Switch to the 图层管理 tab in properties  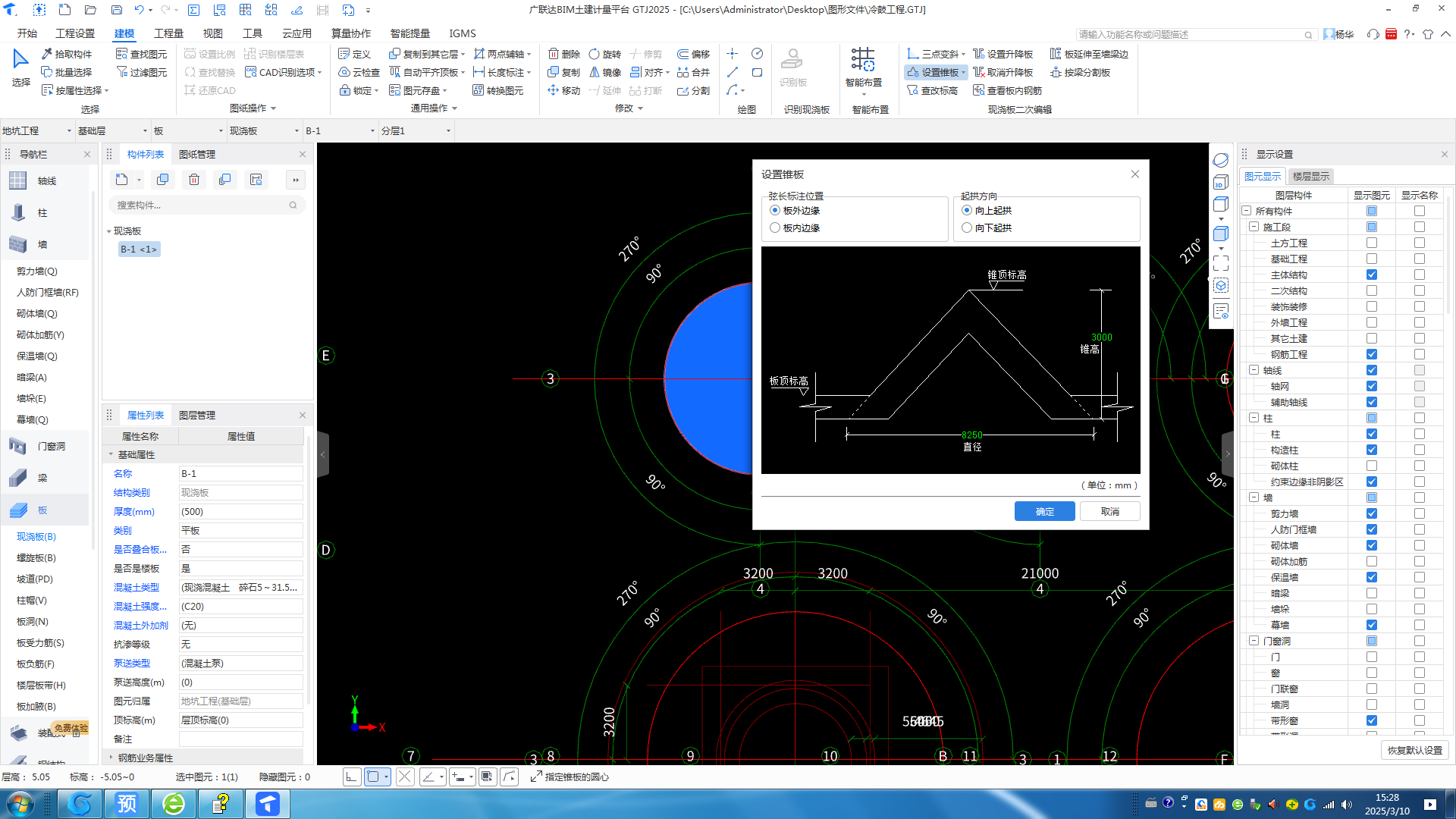[197, 415]
